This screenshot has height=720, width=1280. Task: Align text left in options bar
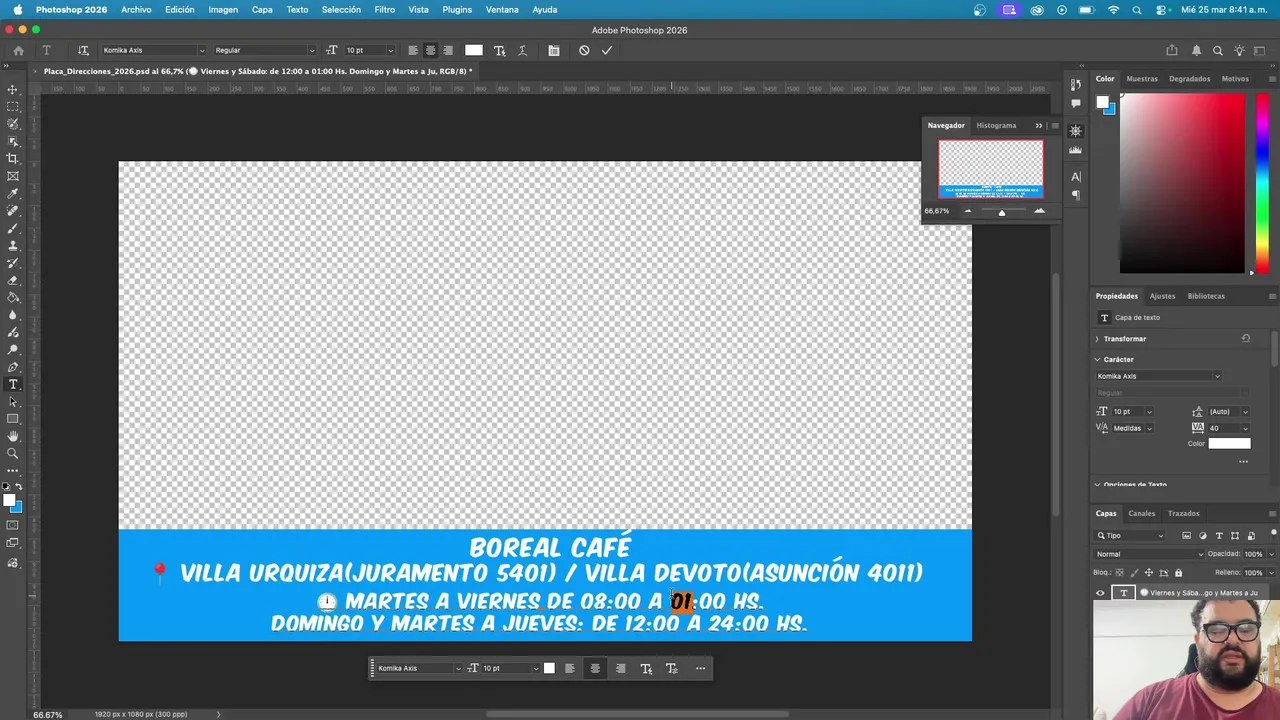pyautogui.click(x=412, y=50)
